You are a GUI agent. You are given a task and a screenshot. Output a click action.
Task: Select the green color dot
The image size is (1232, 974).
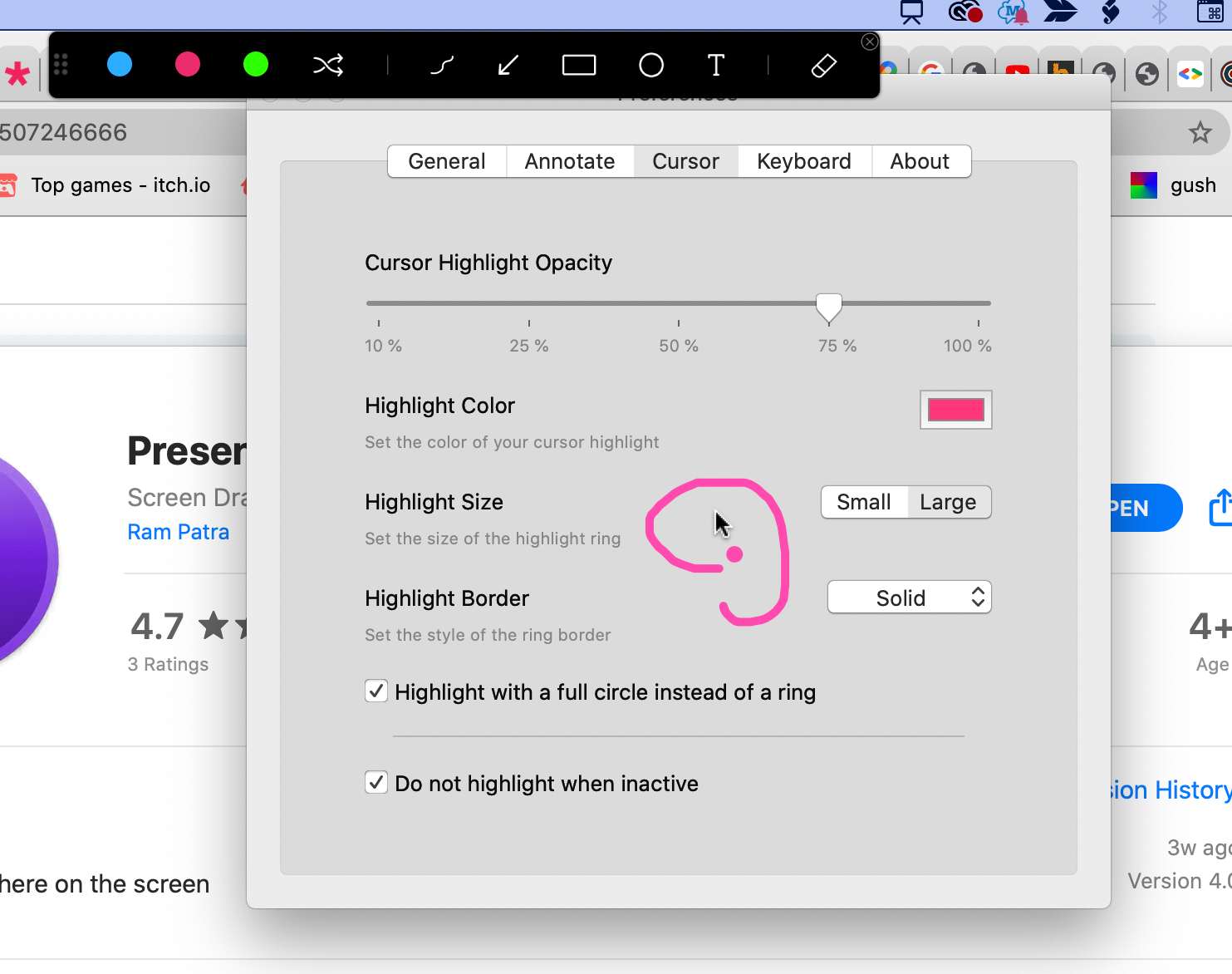pos(256,64)
